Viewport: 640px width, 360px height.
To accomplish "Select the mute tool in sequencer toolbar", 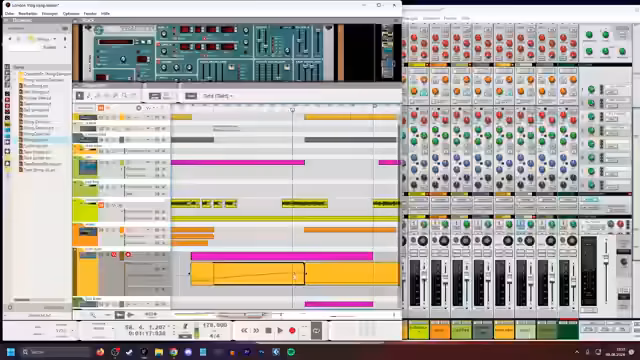I will pos(116,96).
